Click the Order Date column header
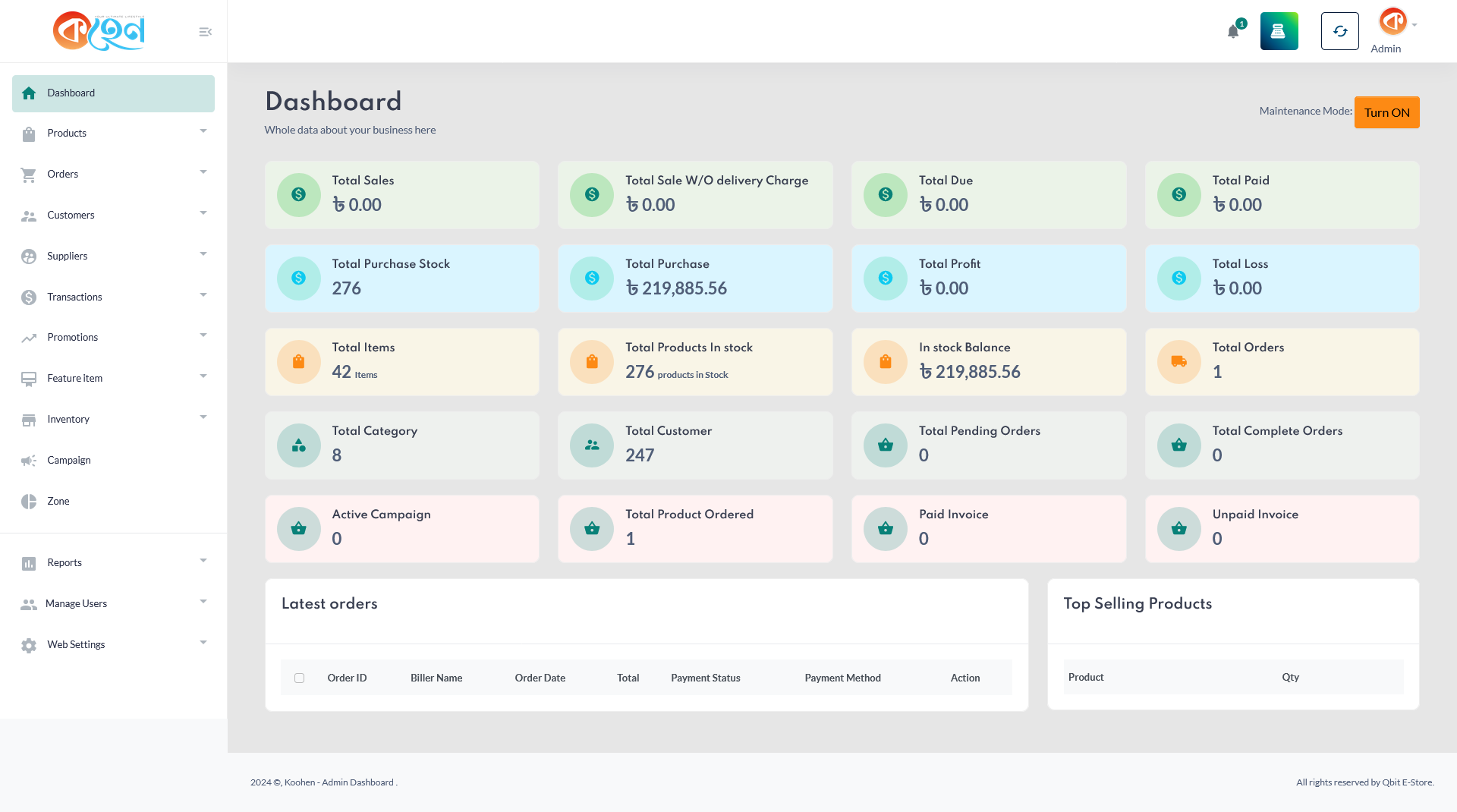The height and width of the screenshot is (812, 1457). tap(540, 678)
